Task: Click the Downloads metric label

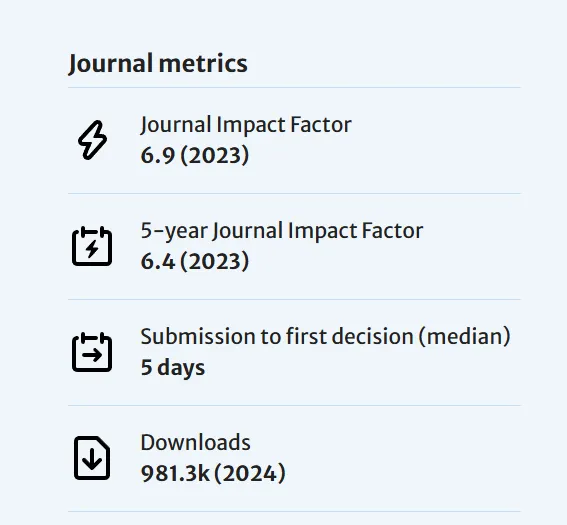Action: (x=195, y=442)
